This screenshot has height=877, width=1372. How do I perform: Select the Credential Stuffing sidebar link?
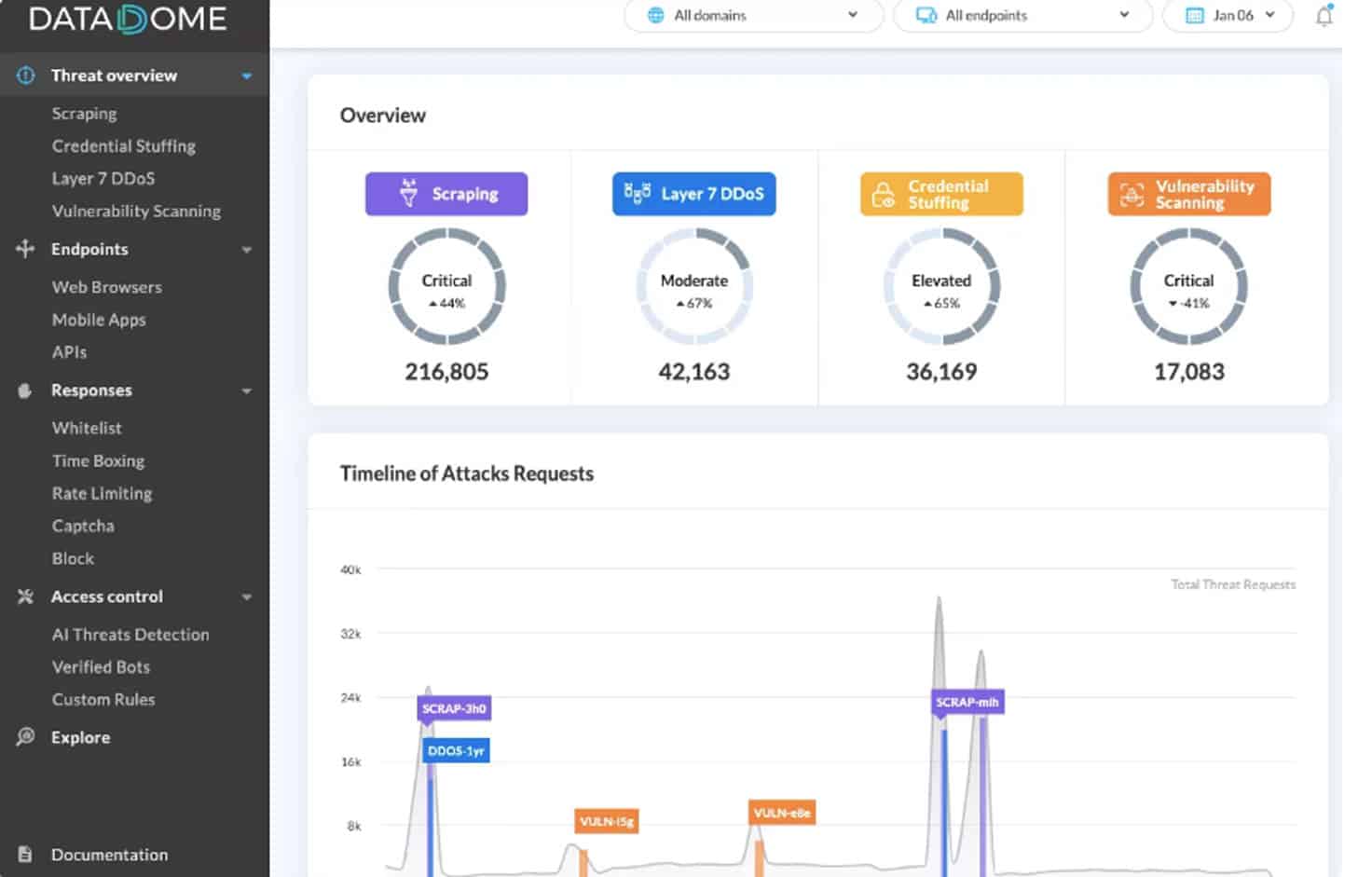(123, 145)
